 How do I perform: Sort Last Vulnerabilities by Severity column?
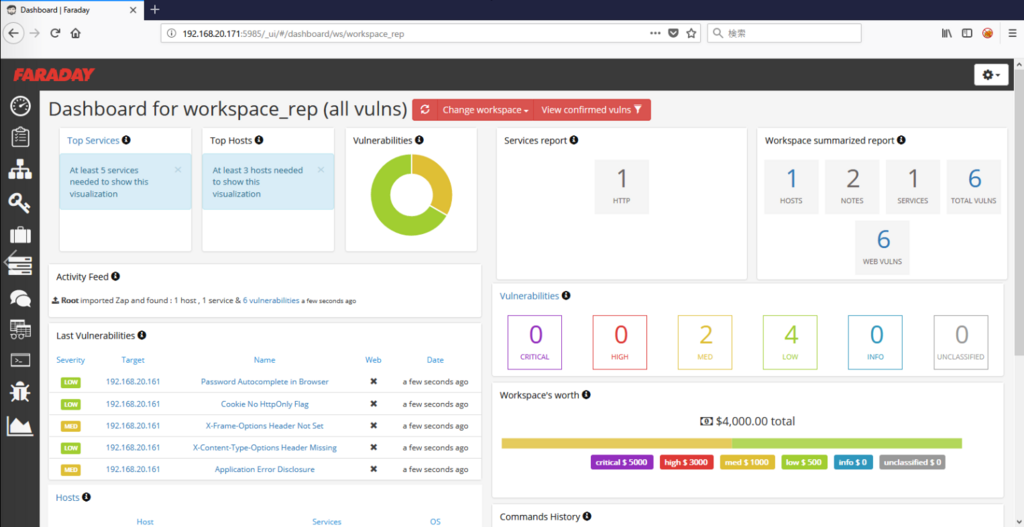point(71,360)
